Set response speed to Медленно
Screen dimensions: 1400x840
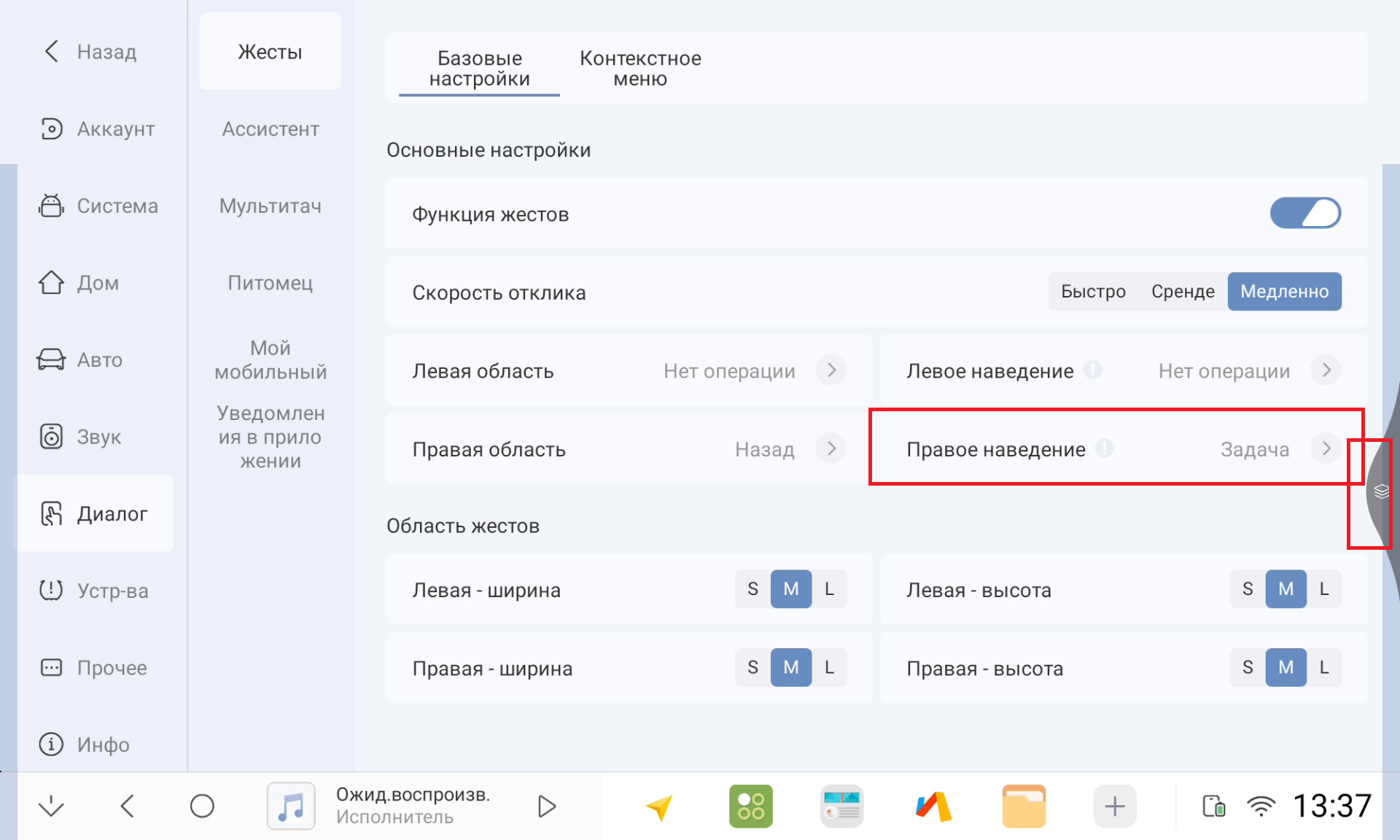tap(1285, 292)
